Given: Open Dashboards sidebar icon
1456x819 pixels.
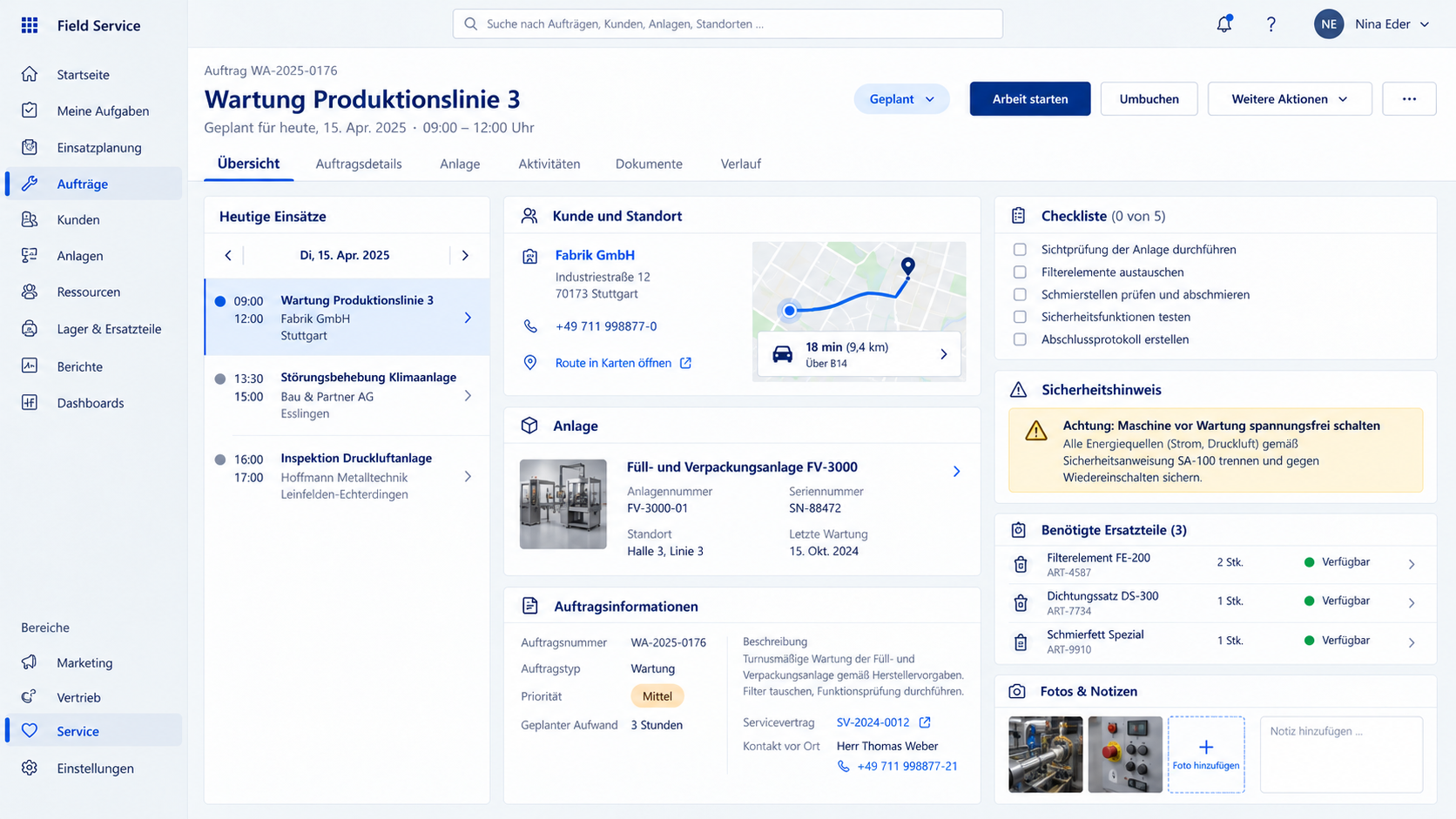Looking at the screenshot, I should click(30, 402).
